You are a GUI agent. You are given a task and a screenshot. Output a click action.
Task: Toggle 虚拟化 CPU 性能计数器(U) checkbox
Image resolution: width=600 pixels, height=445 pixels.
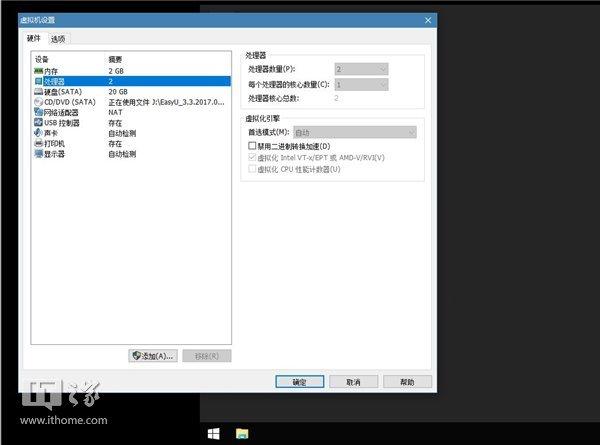(252, 169)
